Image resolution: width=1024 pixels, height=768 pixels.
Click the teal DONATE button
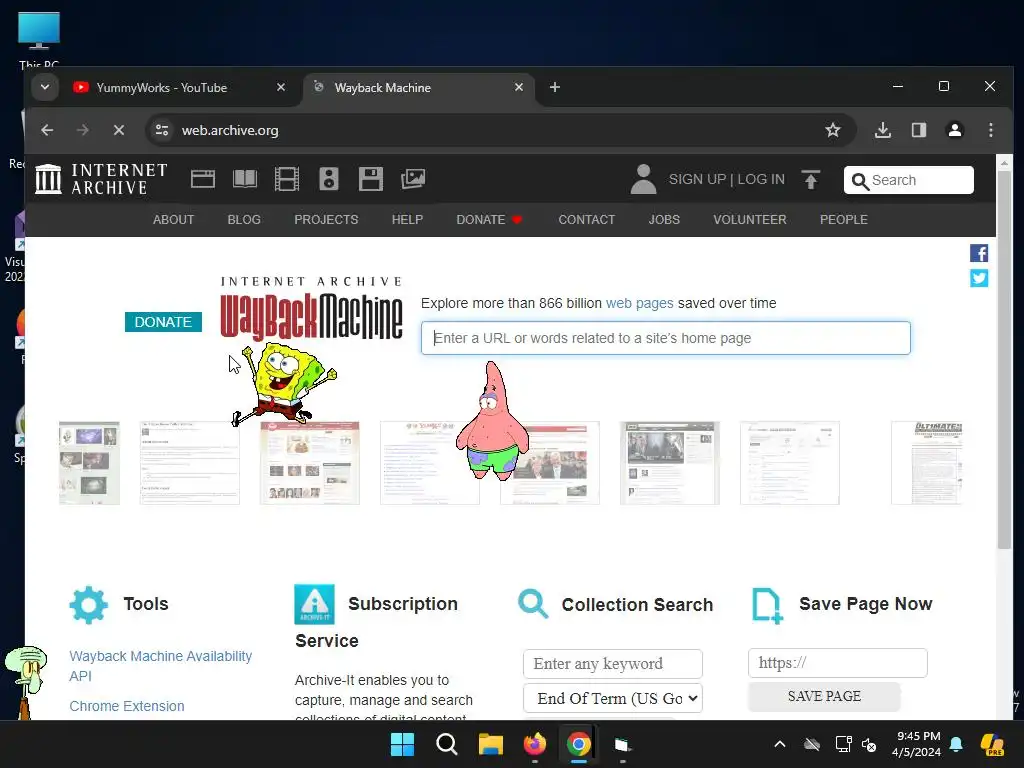pos(163,322)
